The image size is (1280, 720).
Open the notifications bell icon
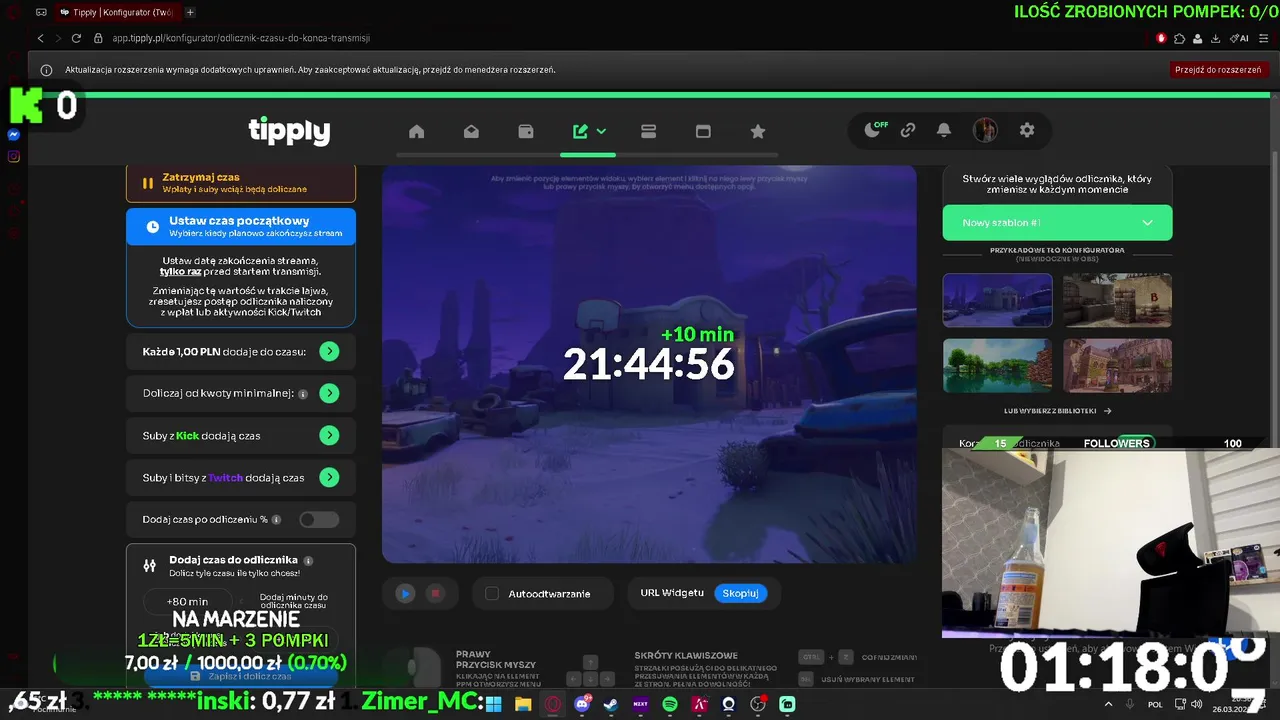pyautogui.click(x=944, y=130)
